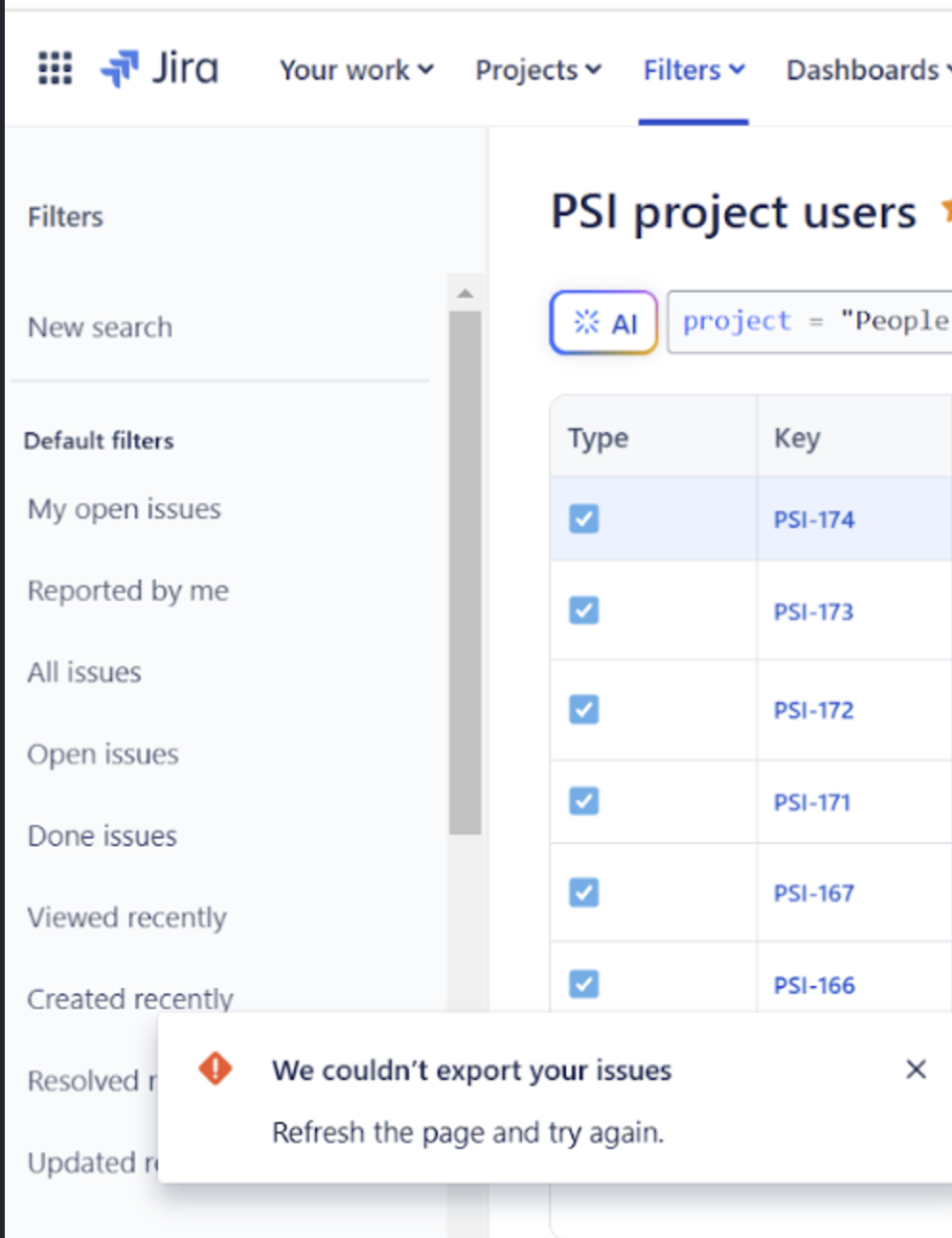This screenshot has height=1238, width=952.
Task: Click the task type icon for PSI-171
Action: [x=584, y=801]
